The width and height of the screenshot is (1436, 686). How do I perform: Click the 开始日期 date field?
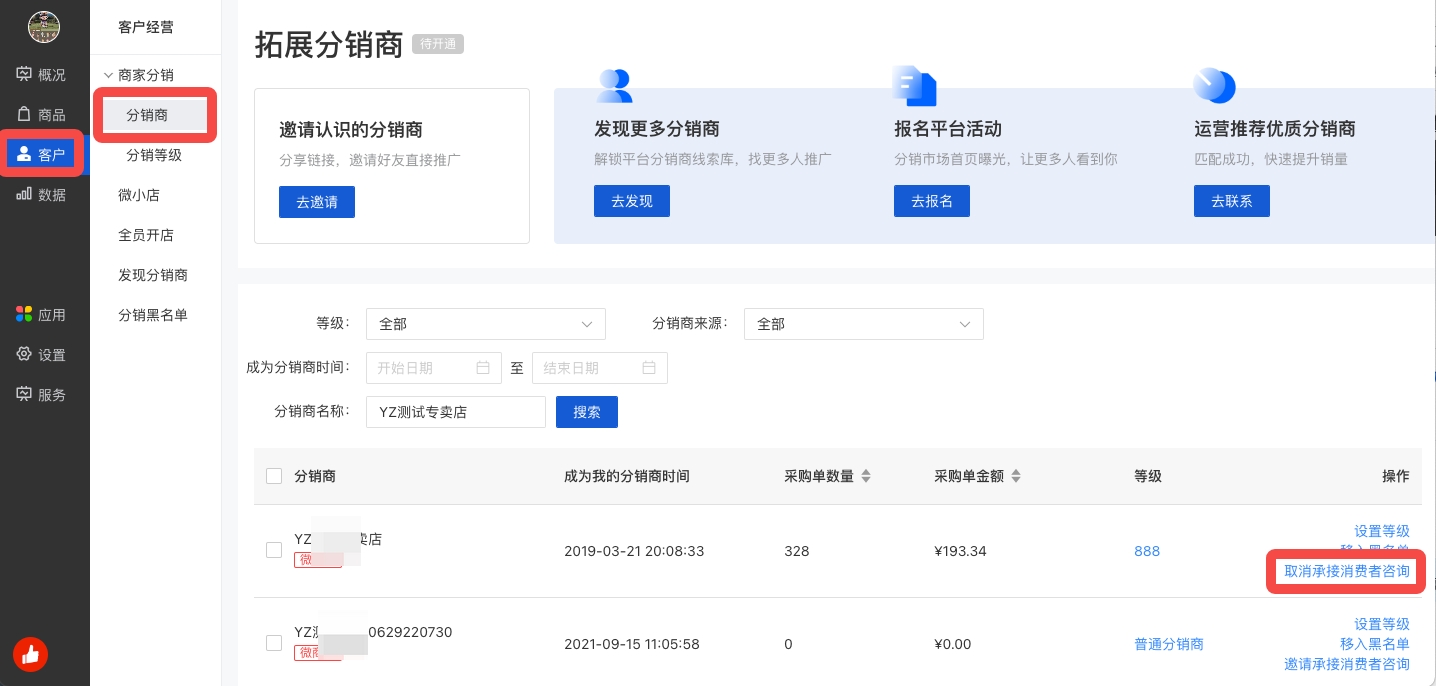tap(434, 368)
